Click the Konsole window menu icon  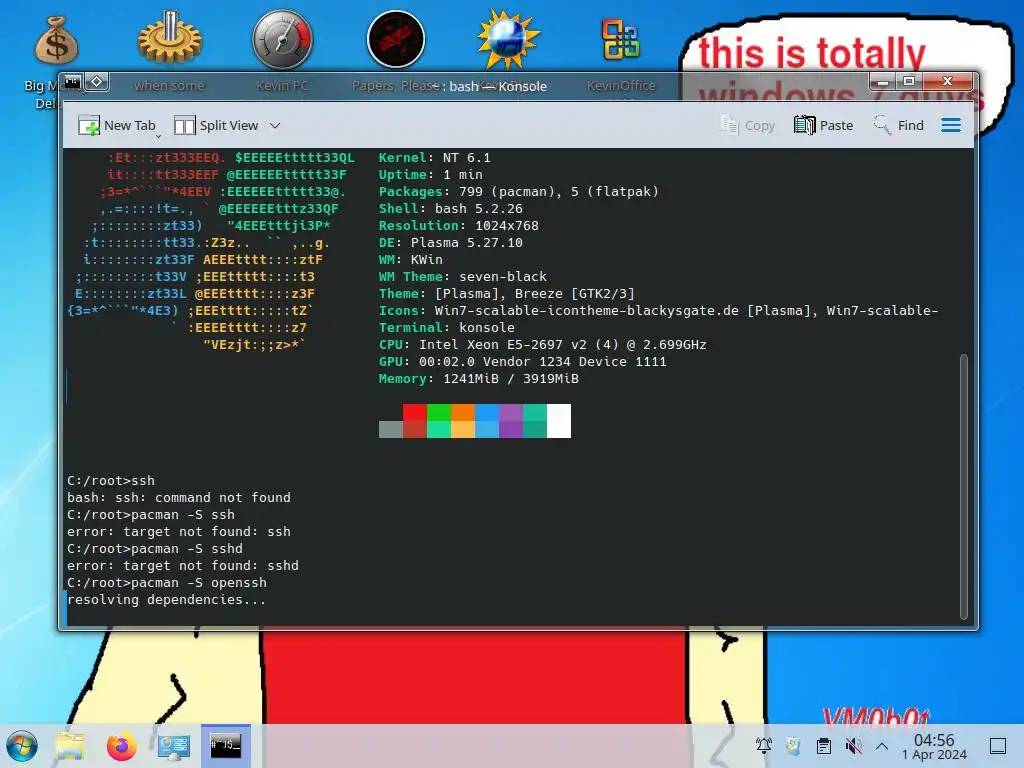coord(72,82)
